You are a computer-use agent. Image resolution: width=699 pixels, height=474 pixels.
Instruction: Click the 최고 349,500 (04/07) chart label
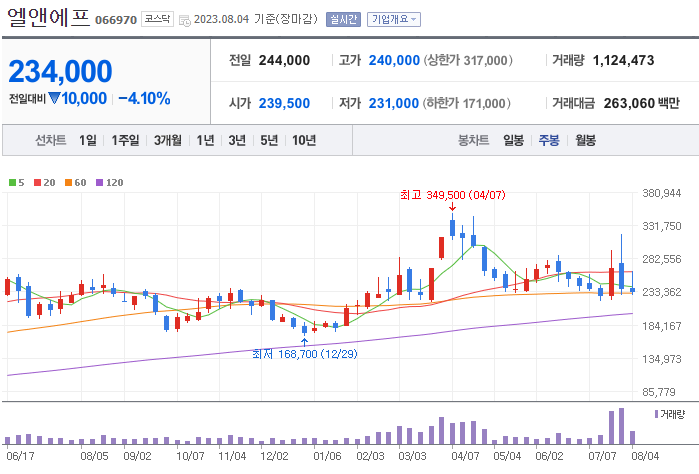pos(452,195)
